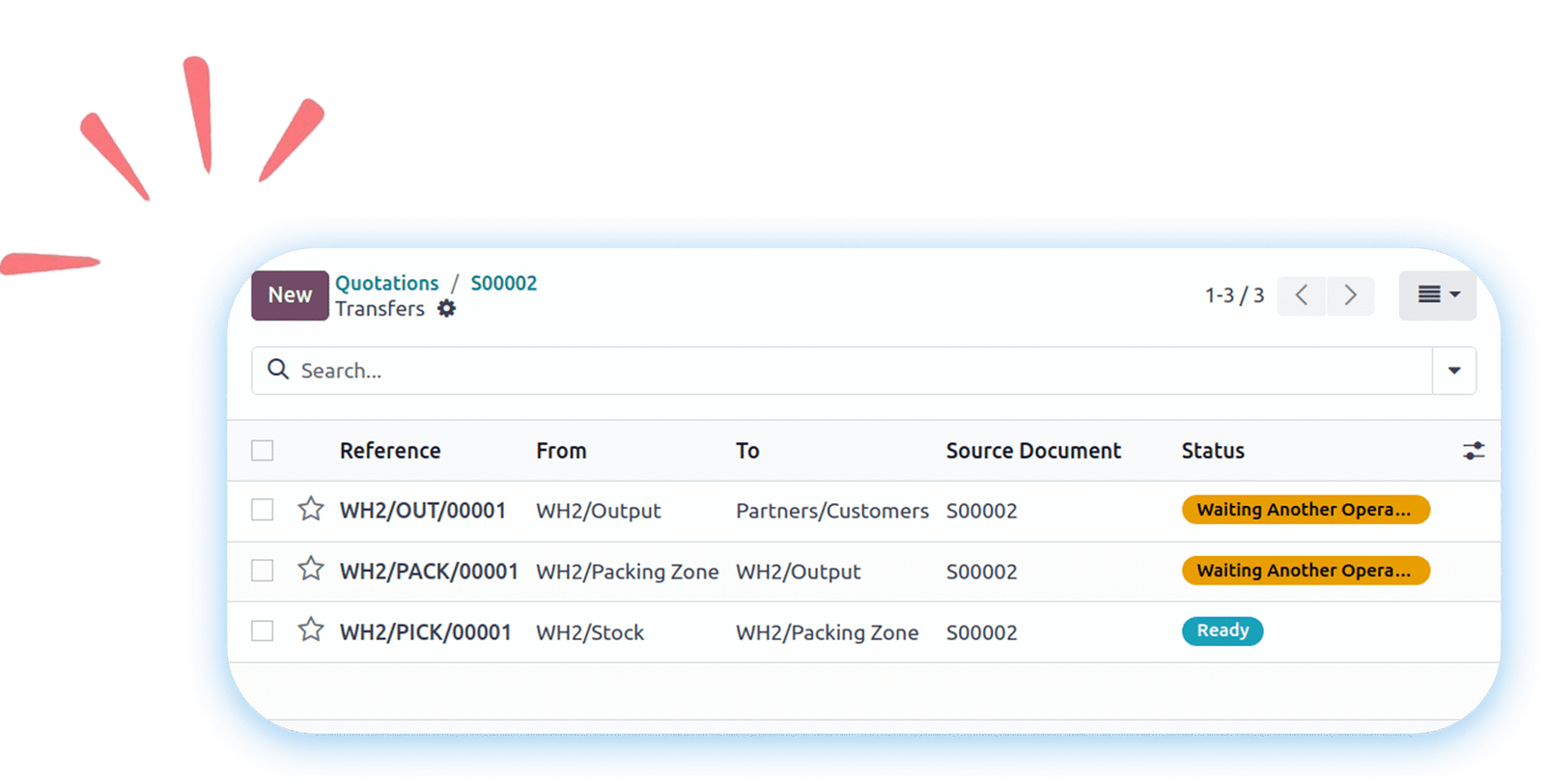Screen dimensions: 1545x784
Task: Sort by the Status column header
Action: pos(1213,451)
